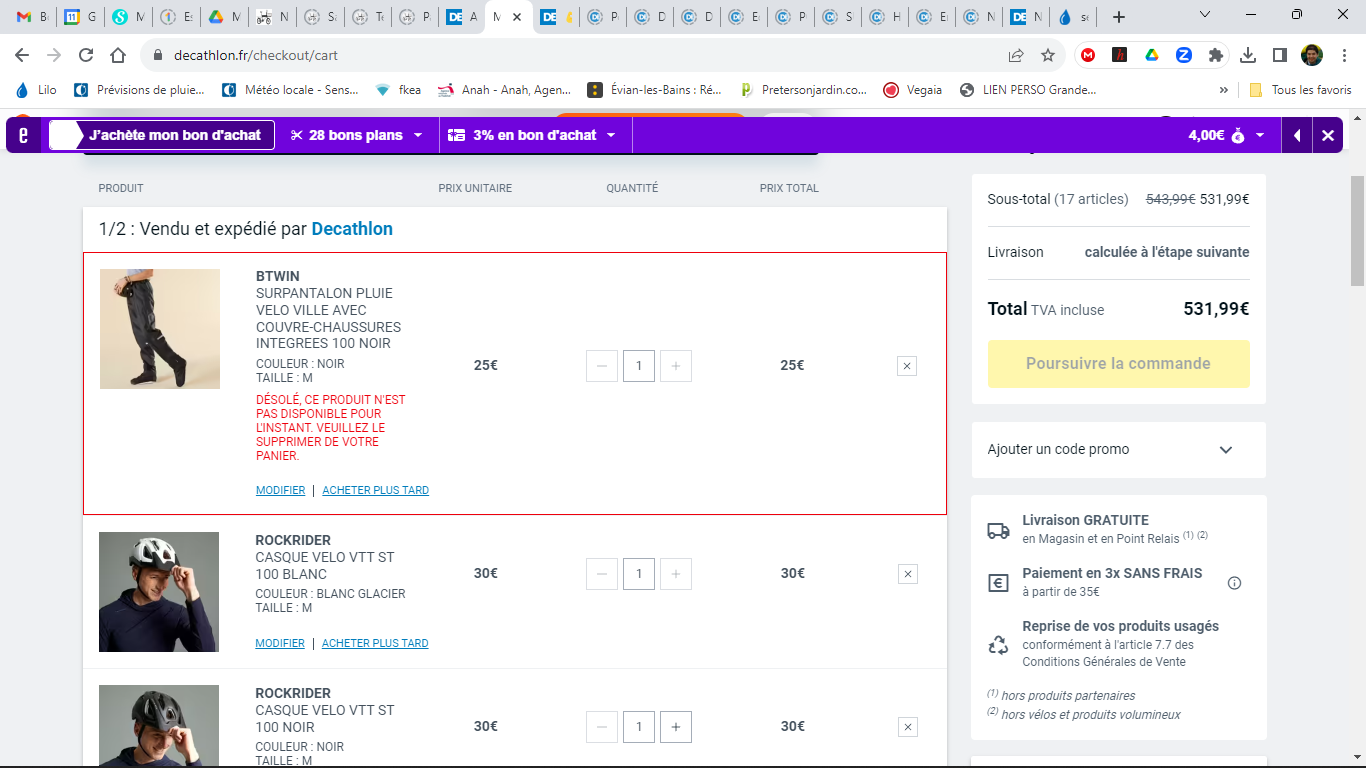Click Modifier link under the BTWIN surpantalon
Image resolution: width=1366 pixels, height=768 pixels.
pos(280,491)
